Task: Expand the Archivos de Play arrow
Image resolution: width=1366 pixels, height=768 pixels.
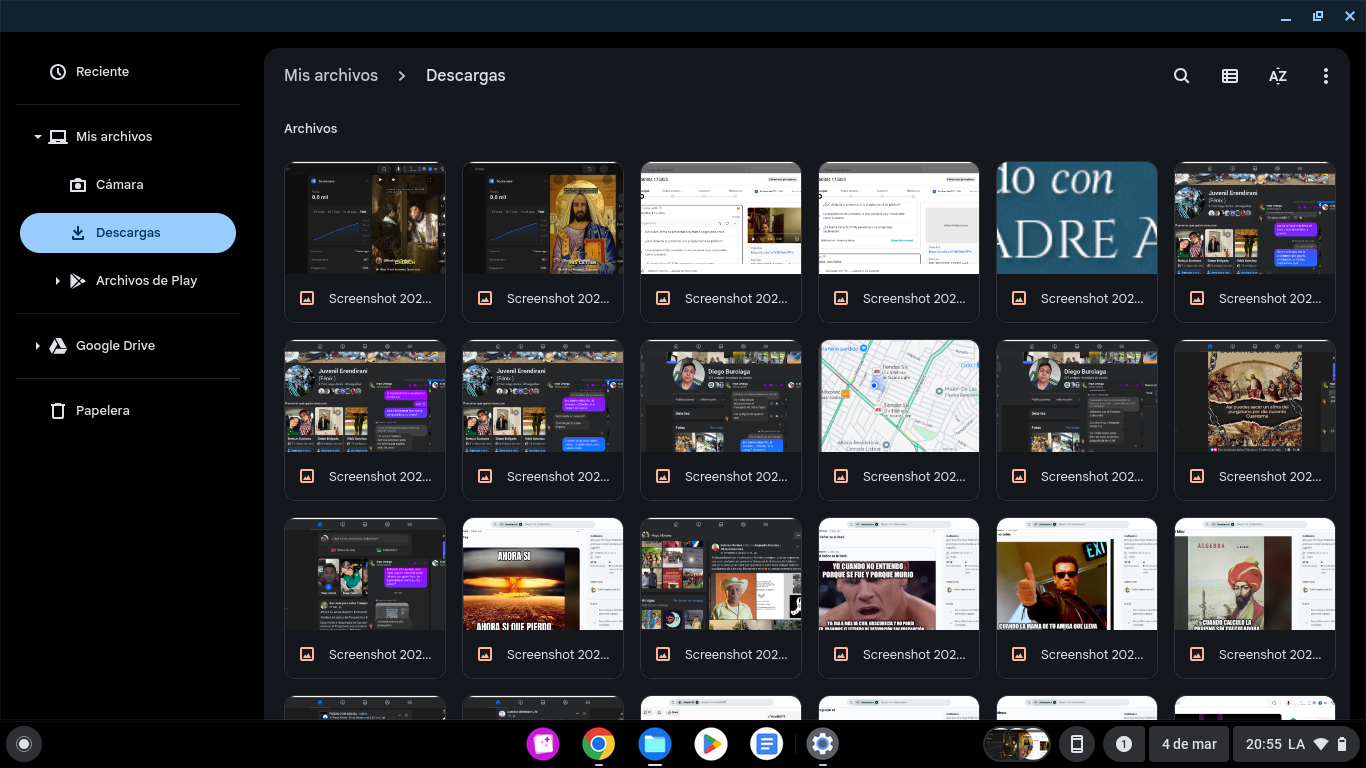Action: pos(58,281)
